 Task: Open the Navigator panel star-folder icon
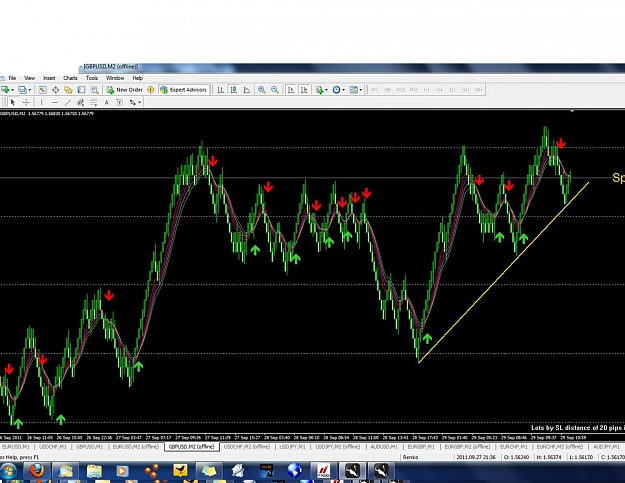point(69,90)
